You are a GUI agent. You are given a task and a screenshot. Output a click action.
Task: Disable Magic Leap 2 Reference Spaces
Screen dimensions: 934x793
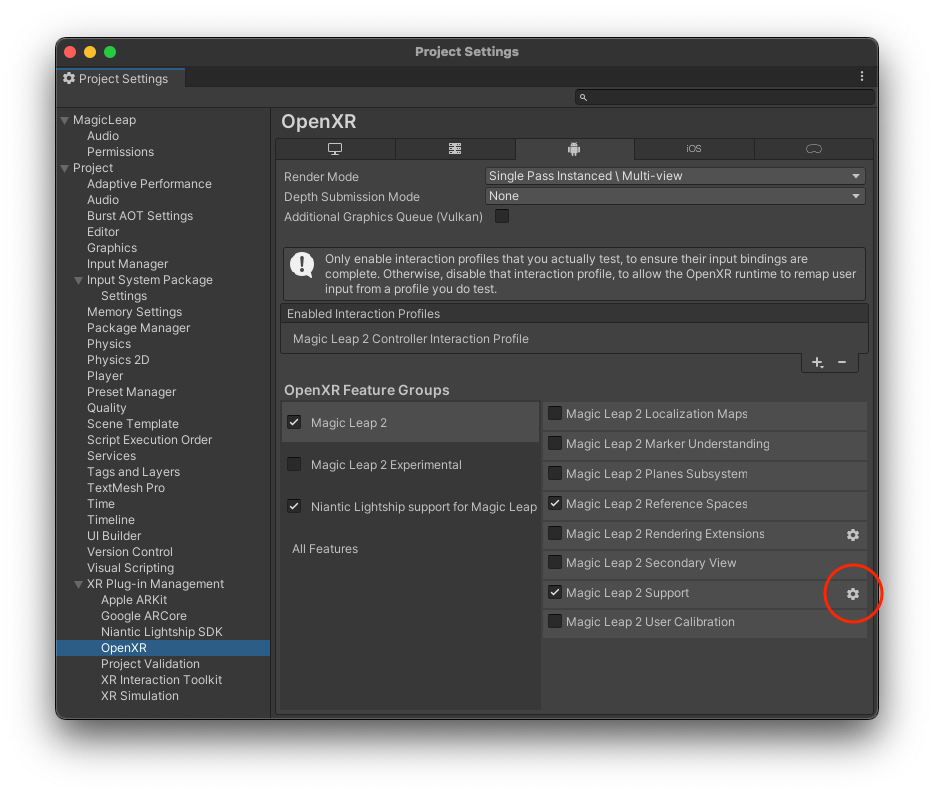[555, 503]
